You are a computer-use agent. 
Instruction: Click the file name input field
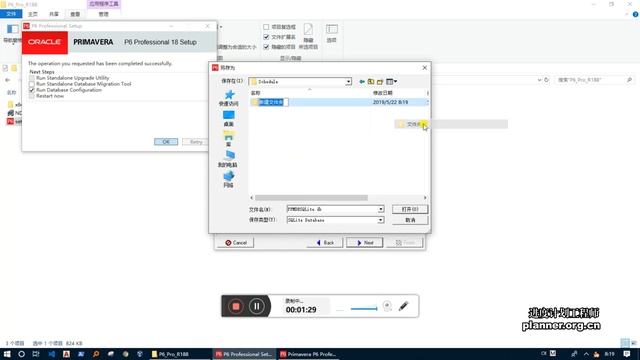[x=332, y=209]
